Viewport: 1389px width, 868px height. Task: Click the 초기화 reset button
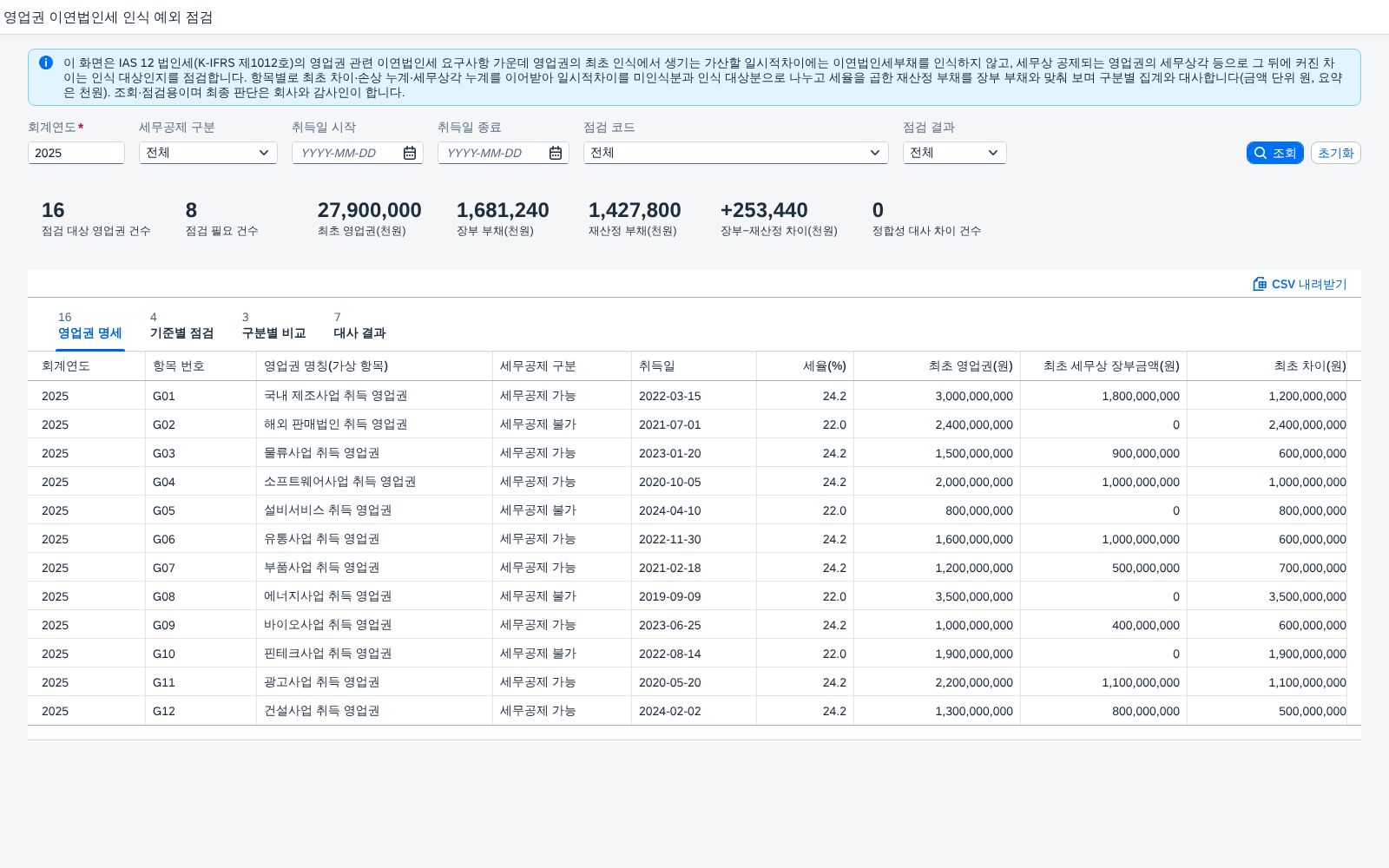1335,153
